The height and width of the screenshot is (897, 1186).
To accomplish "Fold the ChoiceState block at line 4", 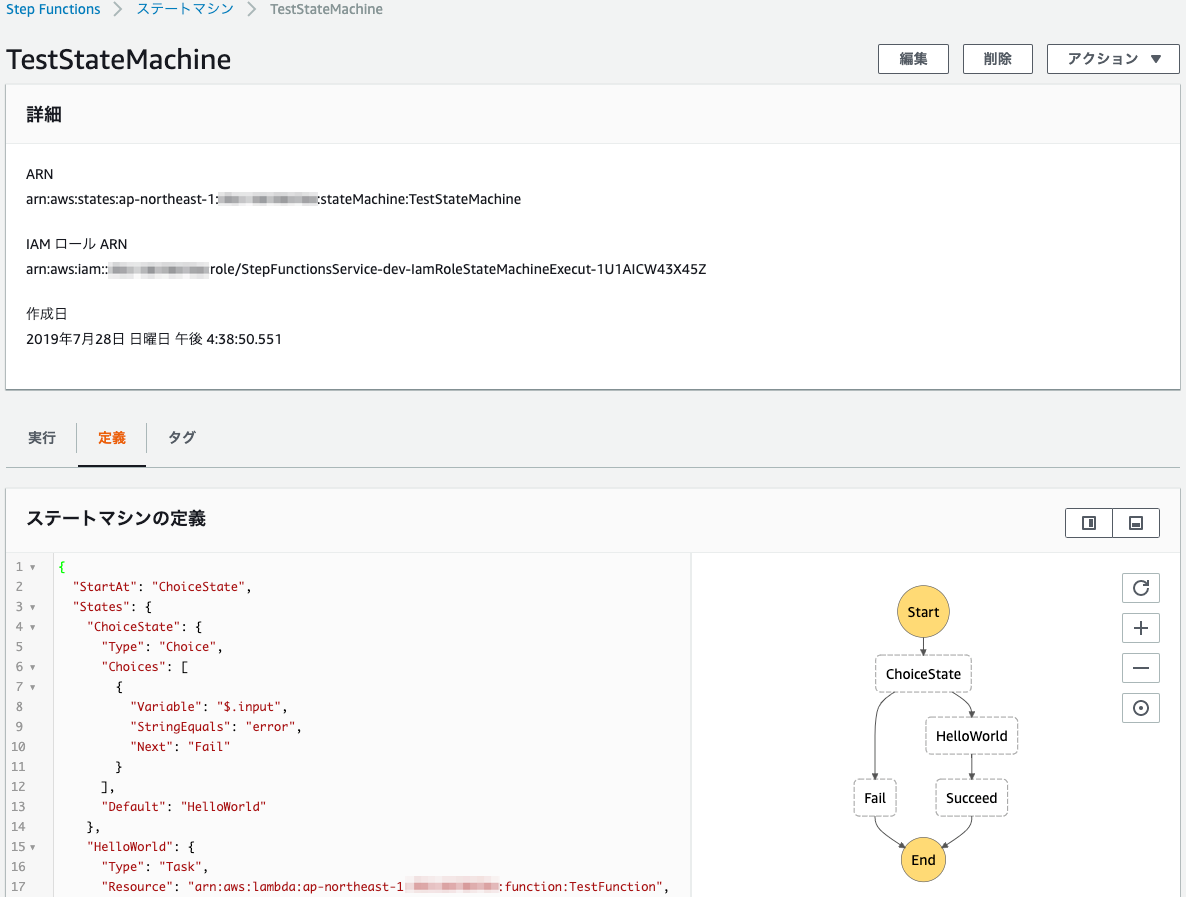I will [32, 627].
